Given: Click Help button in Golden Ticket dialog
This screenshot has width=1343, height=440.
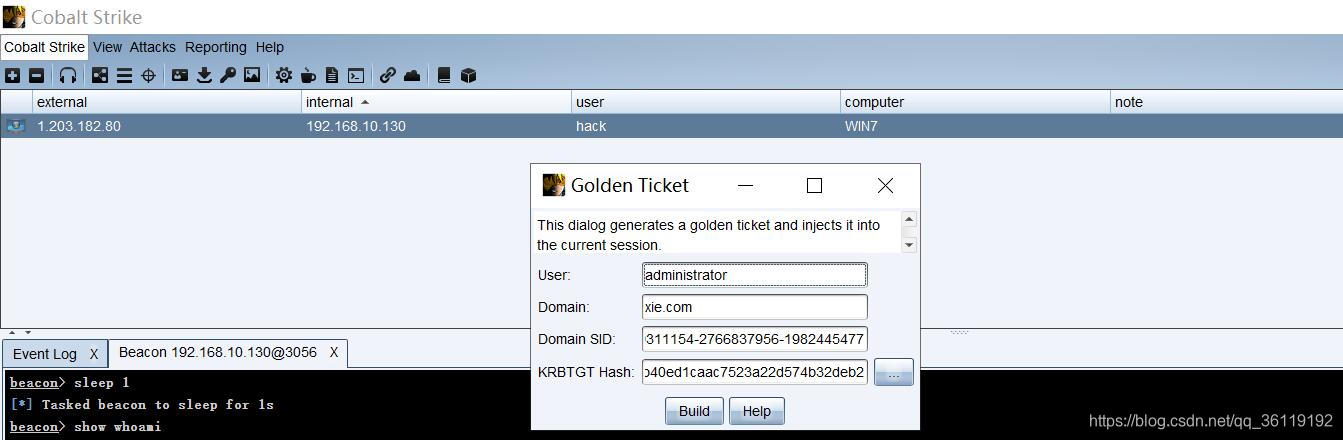Looking at the screenshot, I should click(757, 411).
